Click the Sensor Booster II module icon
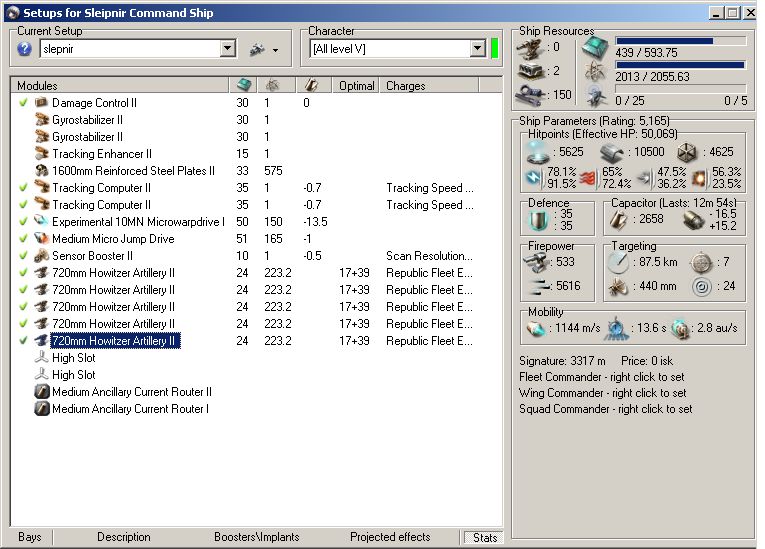This screenshot has width=765, height=549. point(41,256)
